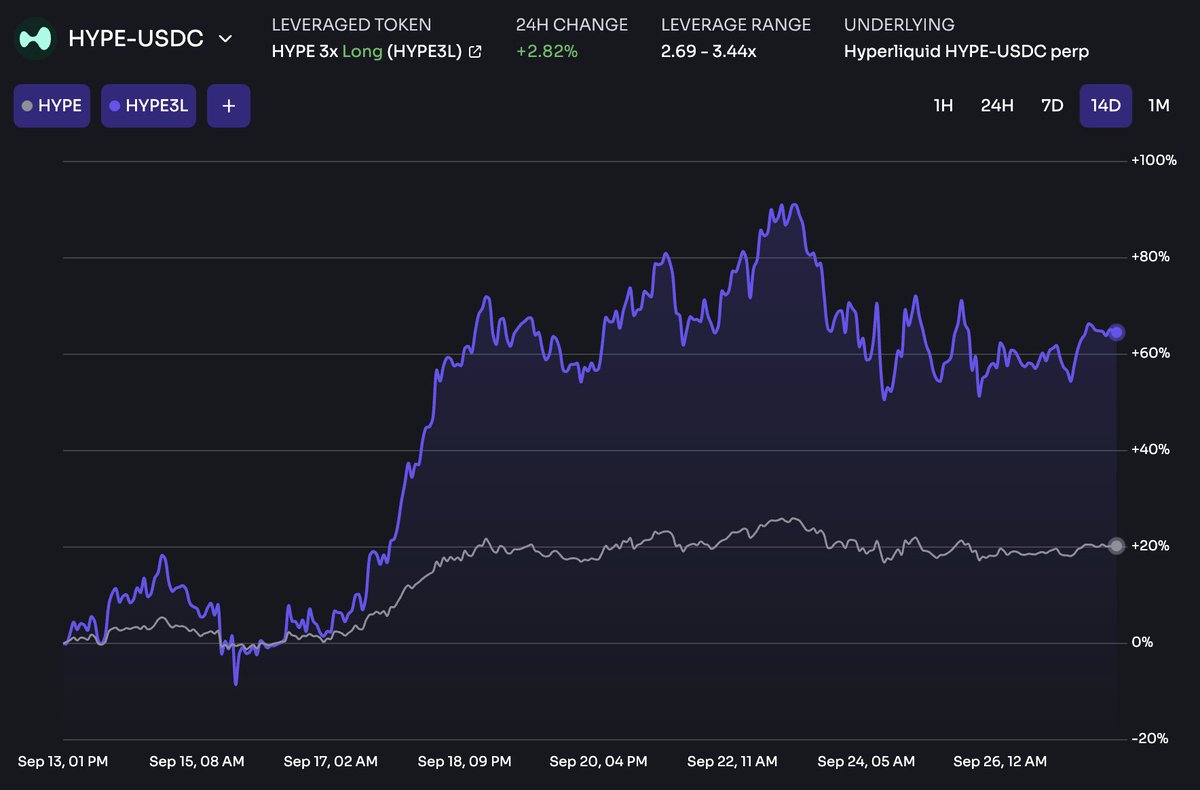Click the UNDERLYING heading

pyautogui.click(x=899, y=25)
